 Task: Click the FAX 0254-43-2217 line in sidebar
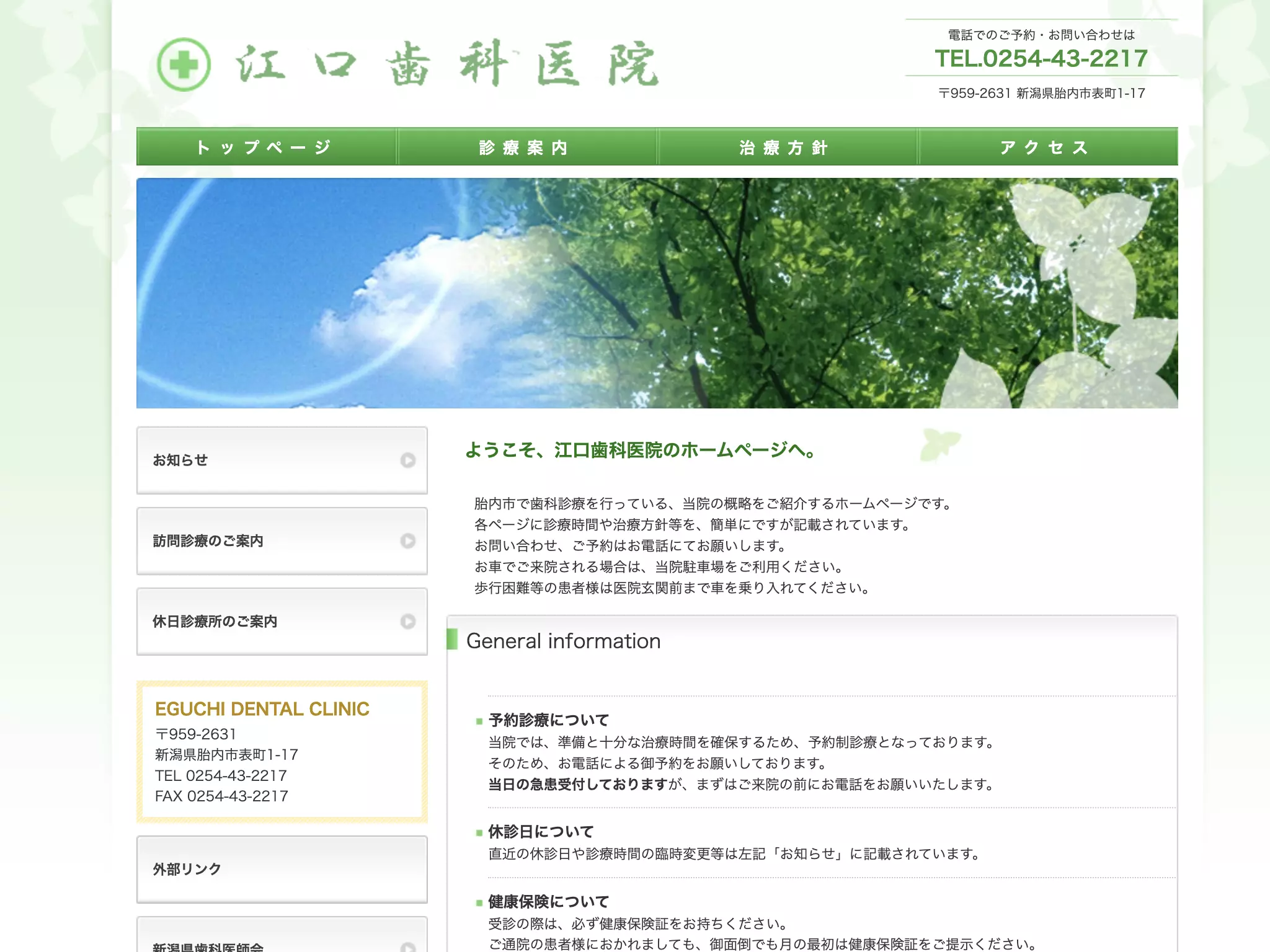tap(221, 796)
